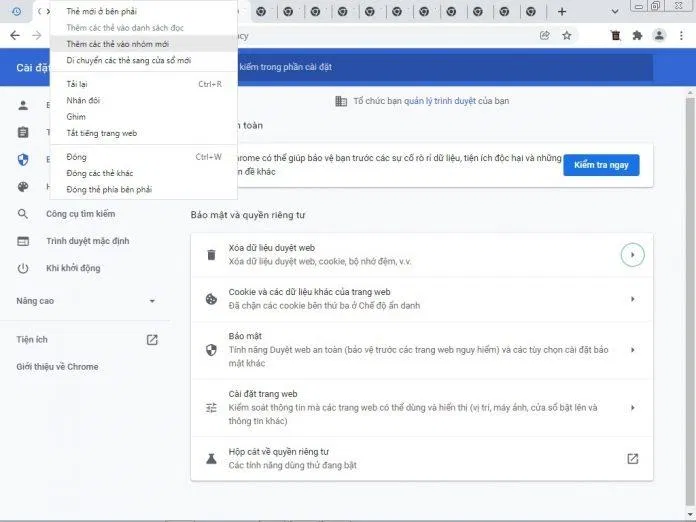Image resolution: width=696 pixels, height=522 pixels.
Task: Click the share page icon in address bar
Action: 545,35
